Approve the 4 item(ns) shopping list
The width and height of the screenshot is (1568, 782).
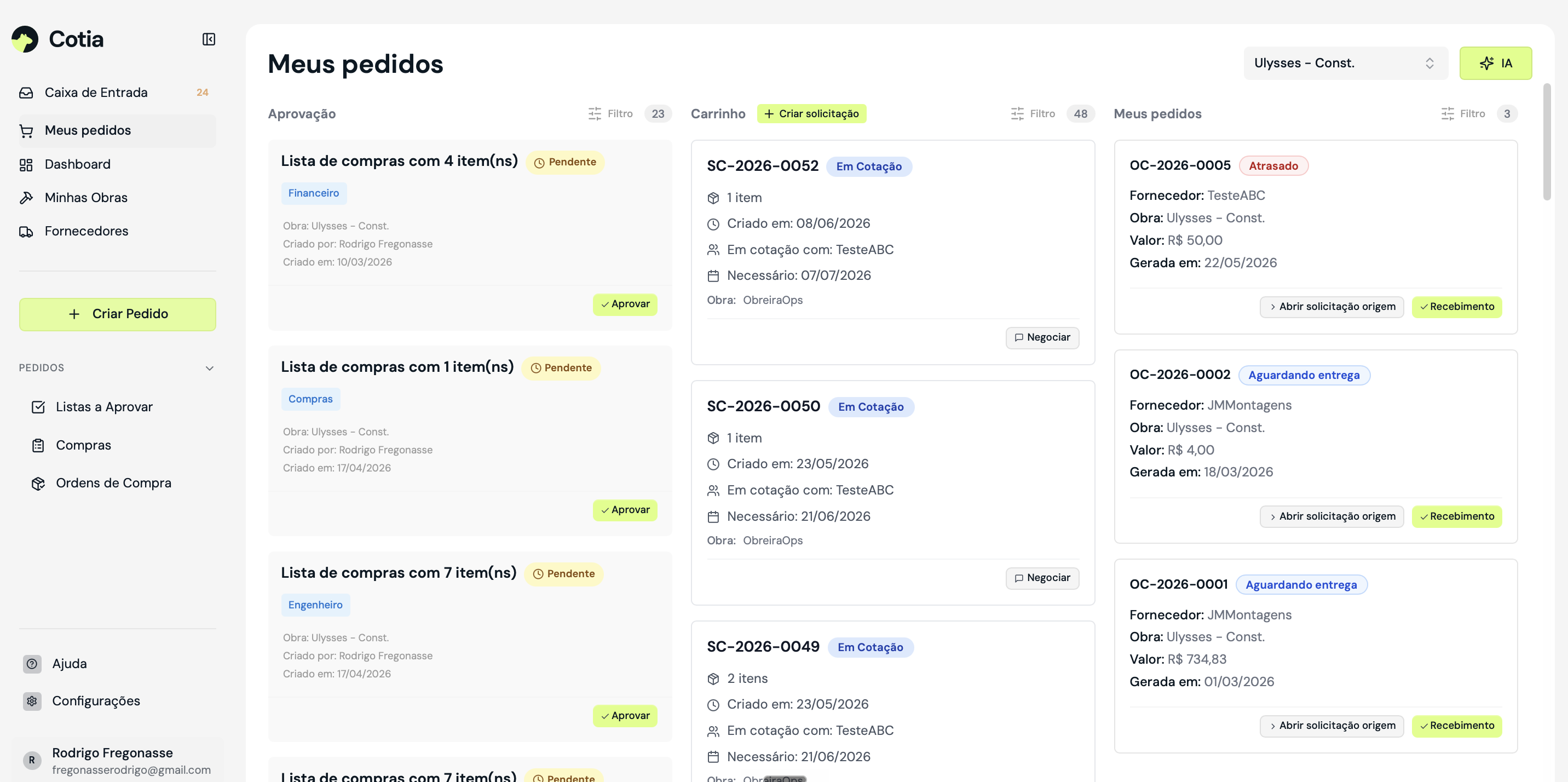click(x=625, y=304)
